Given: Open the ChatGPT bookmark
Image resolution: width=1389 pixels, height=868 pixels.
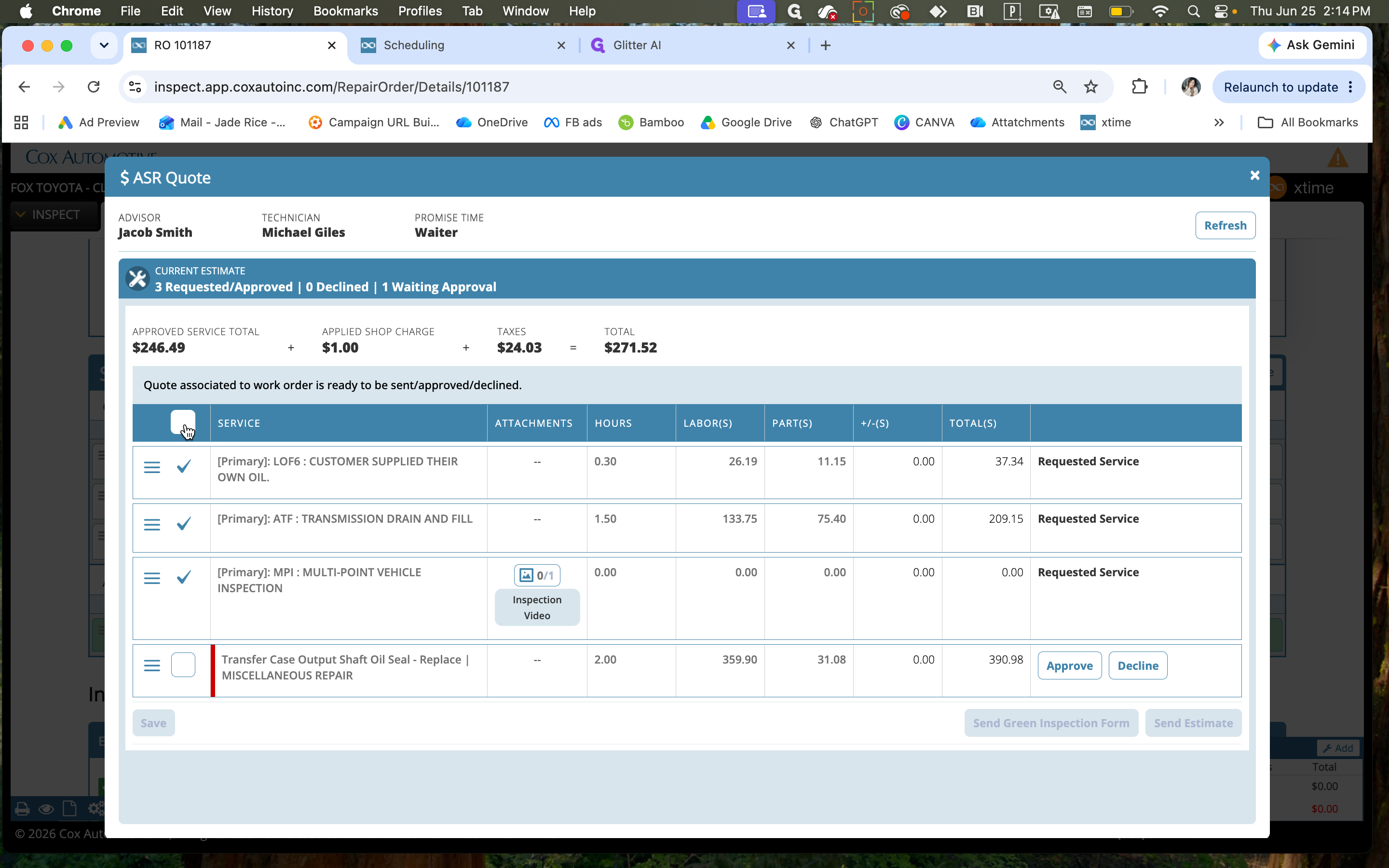Looking at the screenshot, I should [x=843, y=122].
